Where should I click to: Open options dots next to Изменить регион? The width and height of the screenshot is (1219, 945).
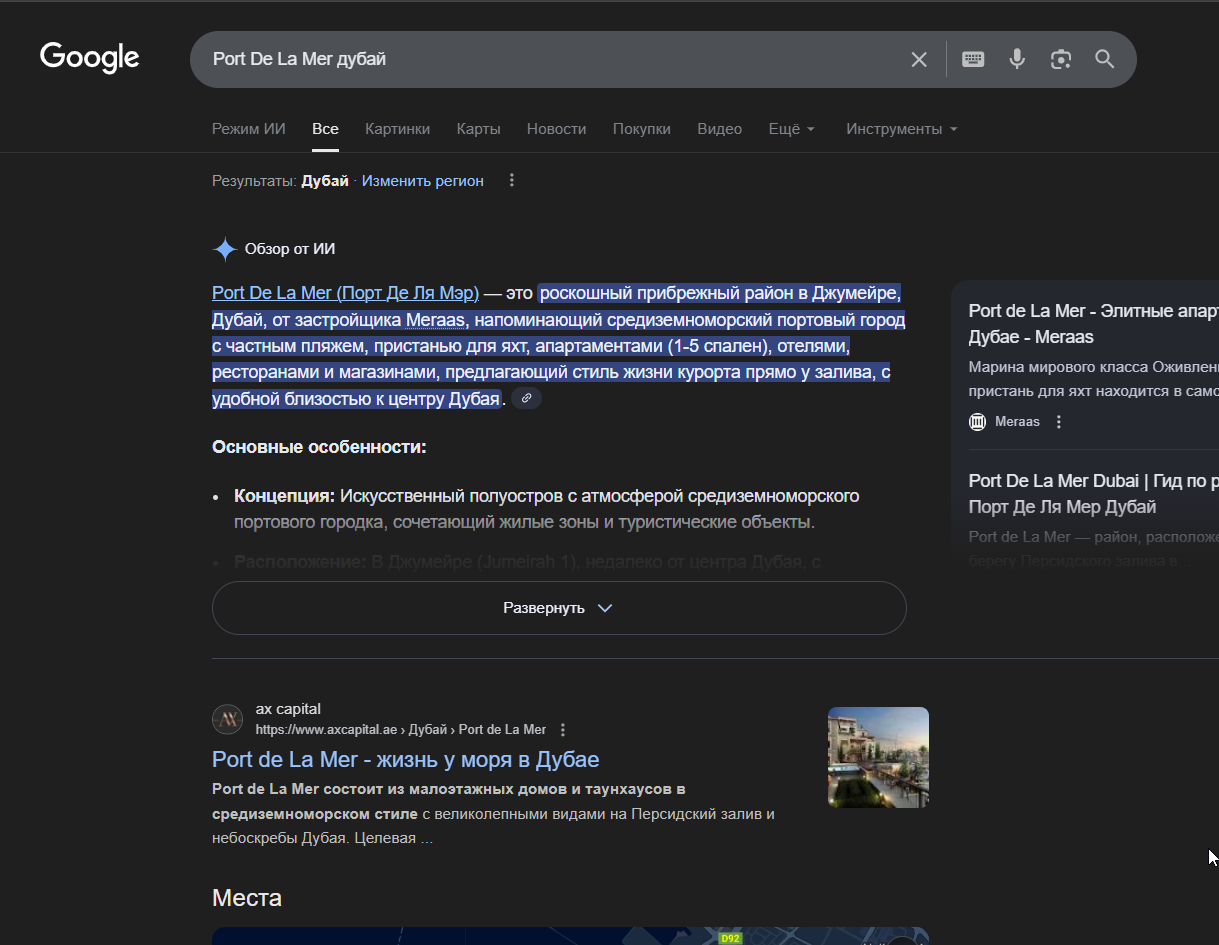point(512,181)
